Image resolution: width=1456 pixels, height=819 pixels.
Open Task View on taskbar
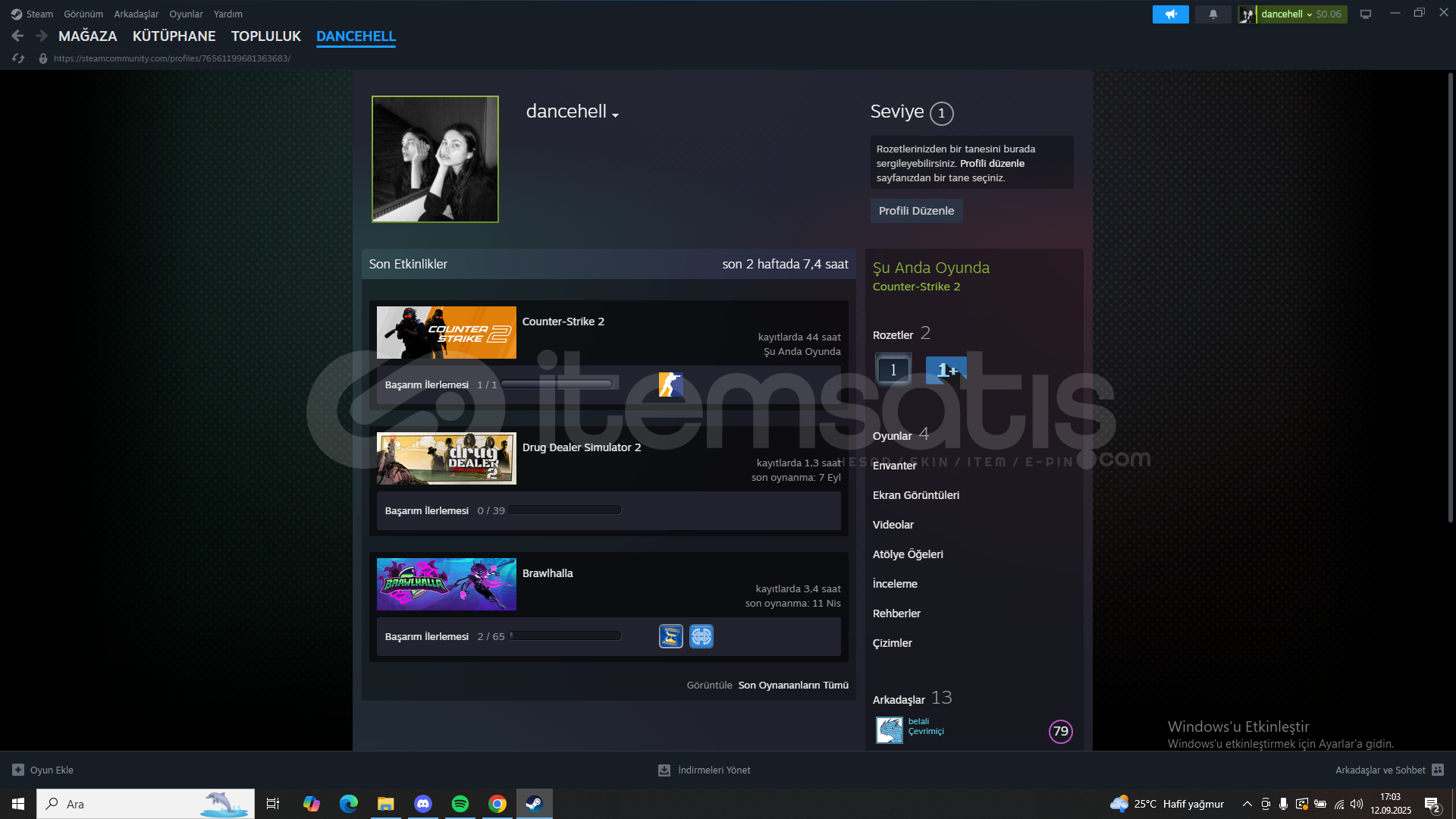point(273,804)
